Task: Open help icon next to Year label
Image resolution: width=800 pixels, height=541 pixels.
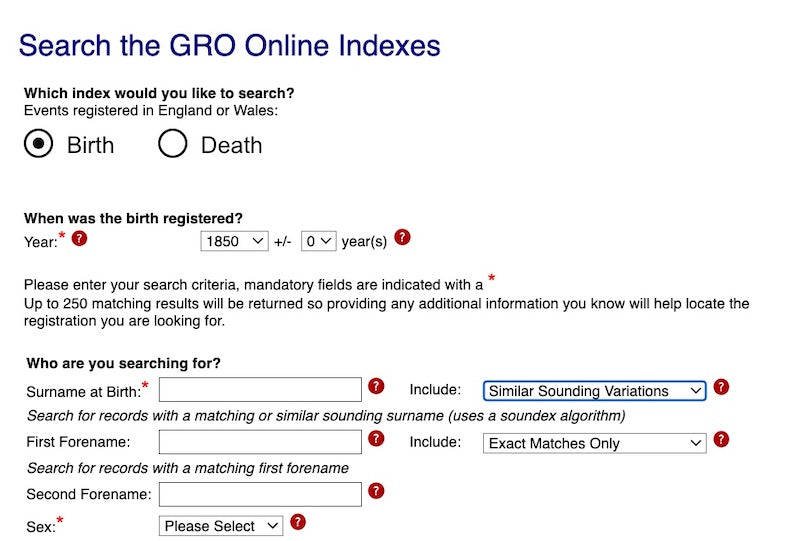Action: [79, 238]
